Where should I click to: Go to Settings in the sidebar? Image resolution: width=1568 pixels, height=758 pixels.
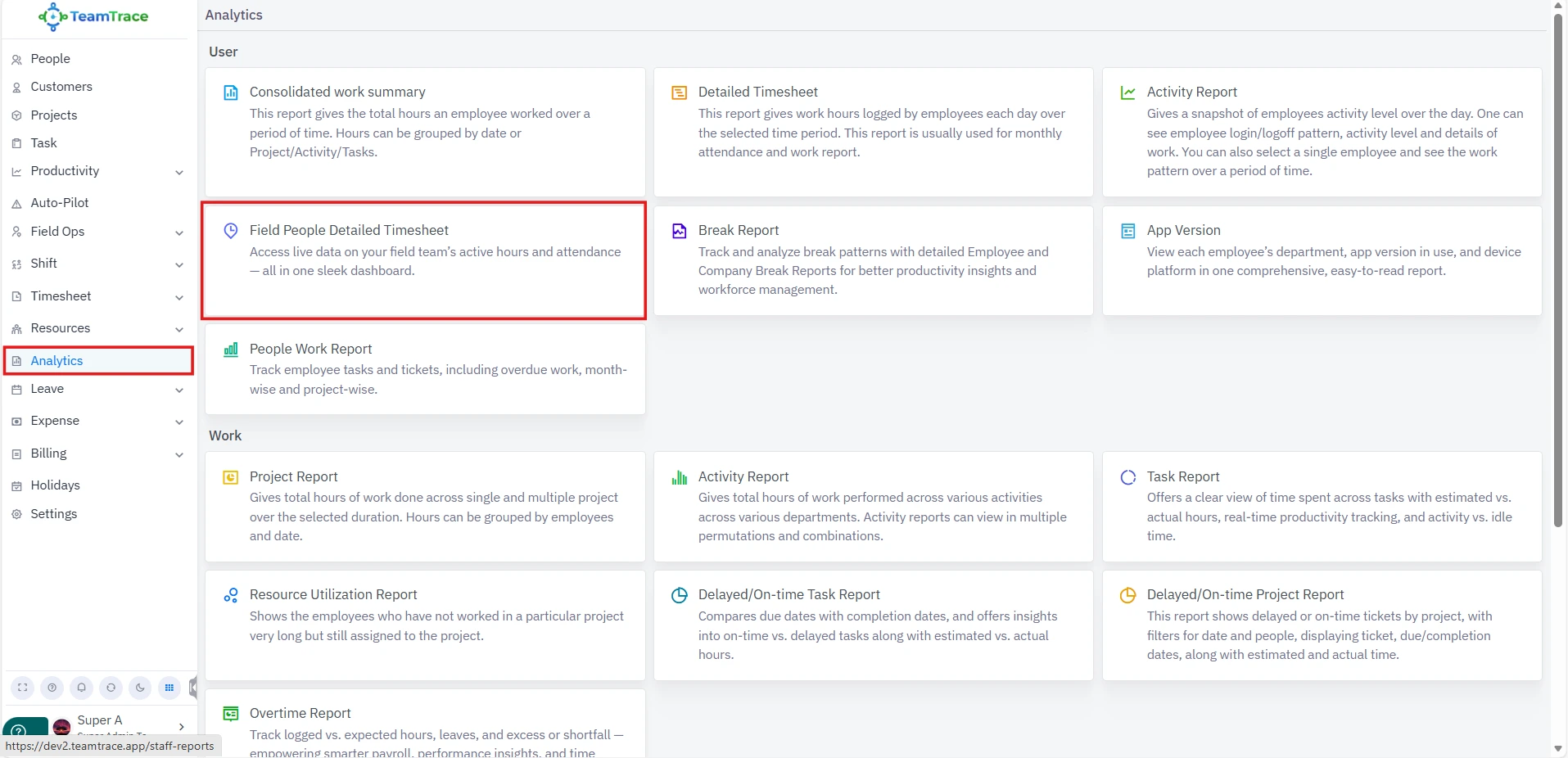tap(54, 514)
